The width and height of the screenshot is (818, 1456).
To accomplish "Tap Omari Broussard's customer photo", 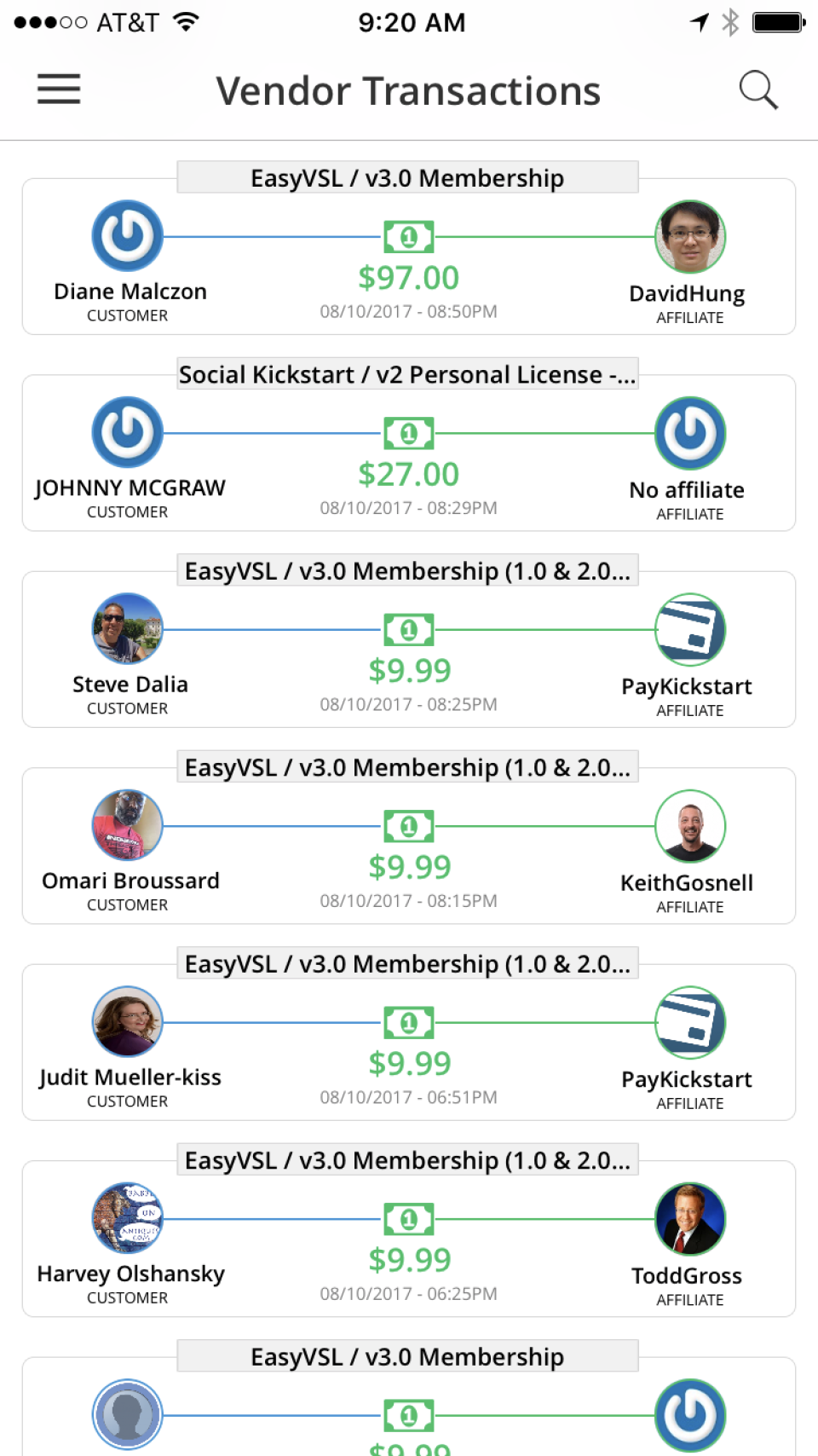I will click(127, 825).
